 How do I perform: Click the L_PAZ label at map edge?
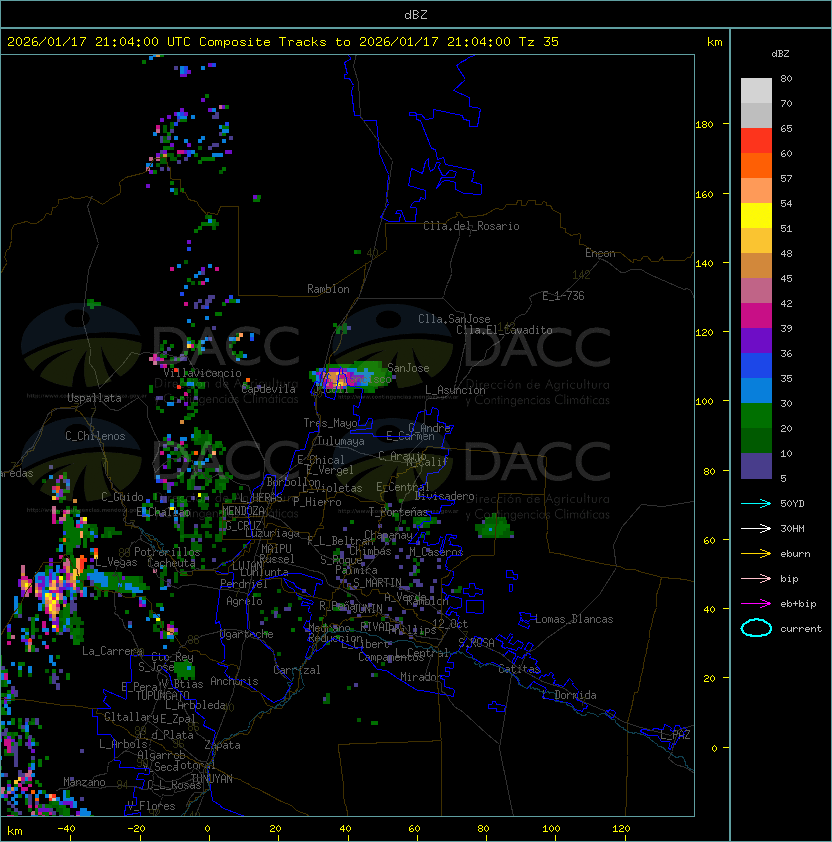point(675,735)
